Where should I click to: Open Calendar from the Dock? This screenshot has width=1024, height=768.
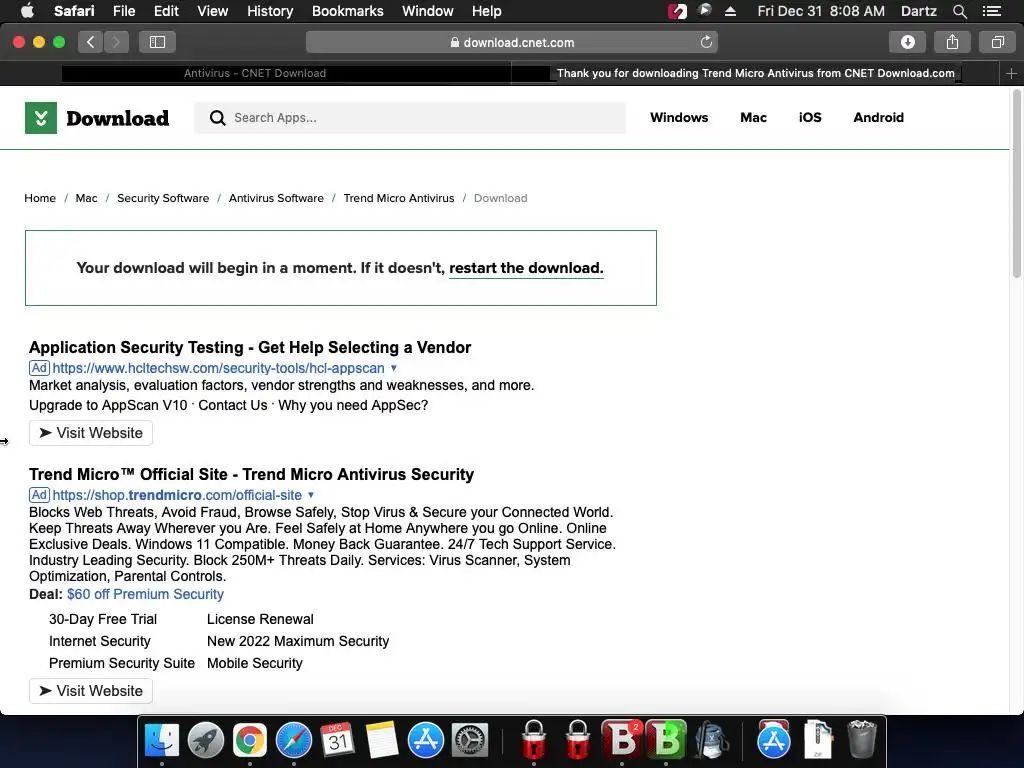click(x=338, y=741)
